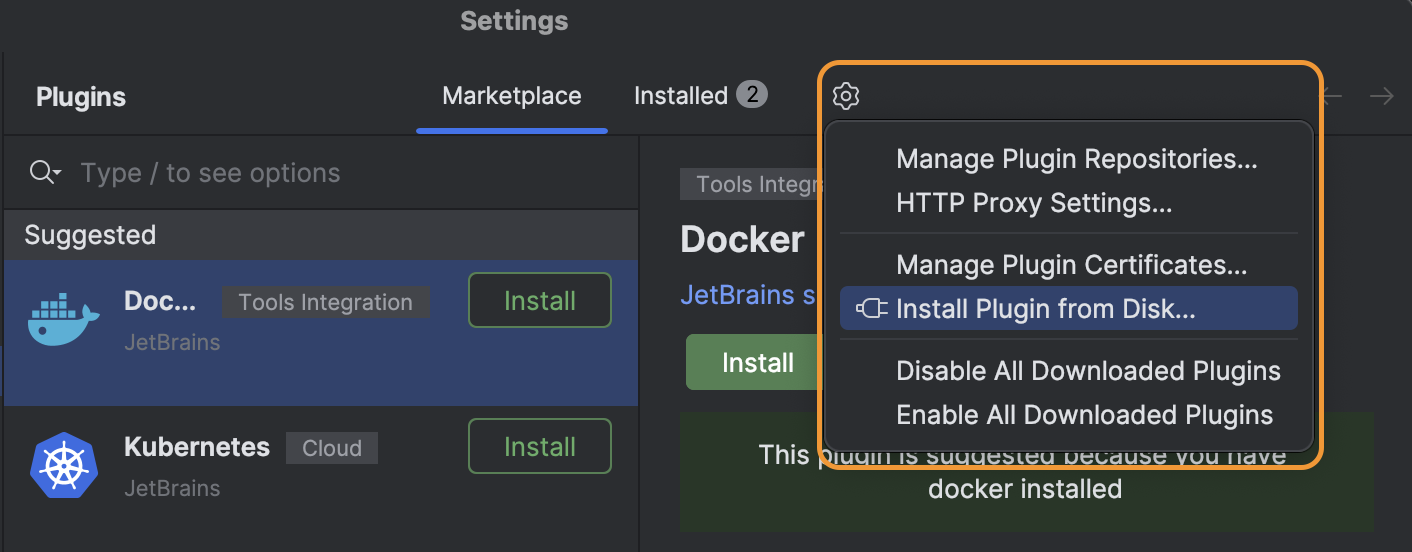Select the Kubernetes plugin name
Image resolution: width=1412 pixels, height=552 pixels.
point(197,446)
